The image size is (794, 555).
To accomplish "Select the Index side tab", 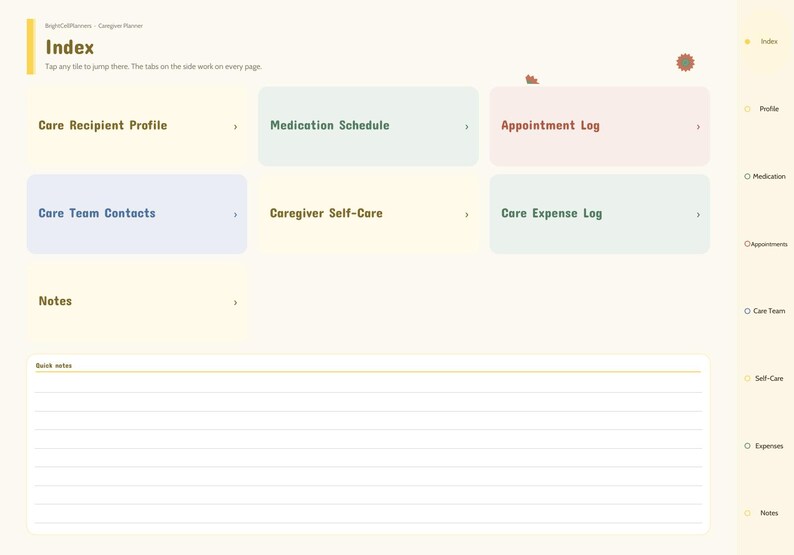I will (766, 42).
